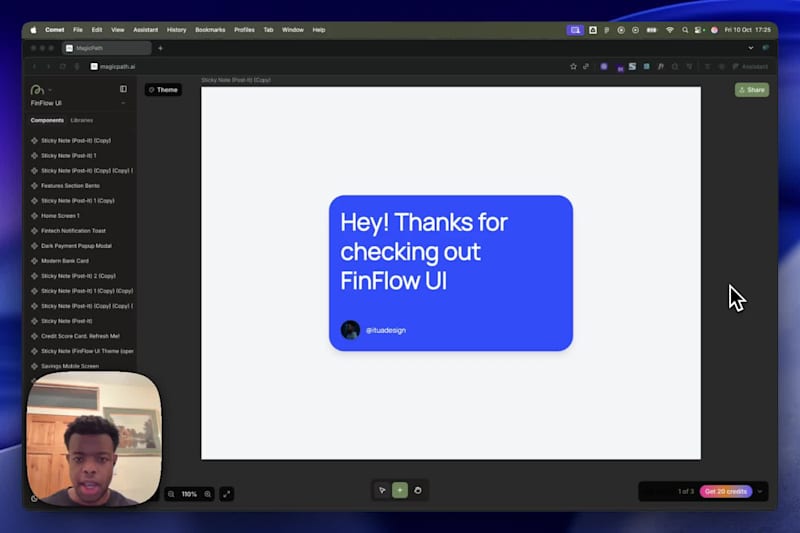The image size is (800, 533).
Task: Select the hand pan tool
Action: (418, 490)
